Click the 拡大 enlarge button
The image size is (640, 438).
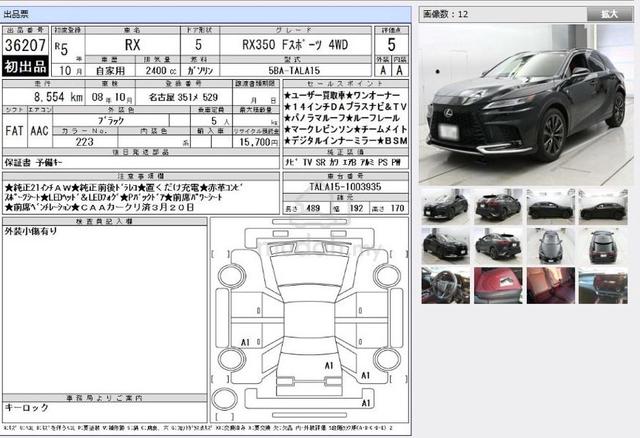click(609, 14)
